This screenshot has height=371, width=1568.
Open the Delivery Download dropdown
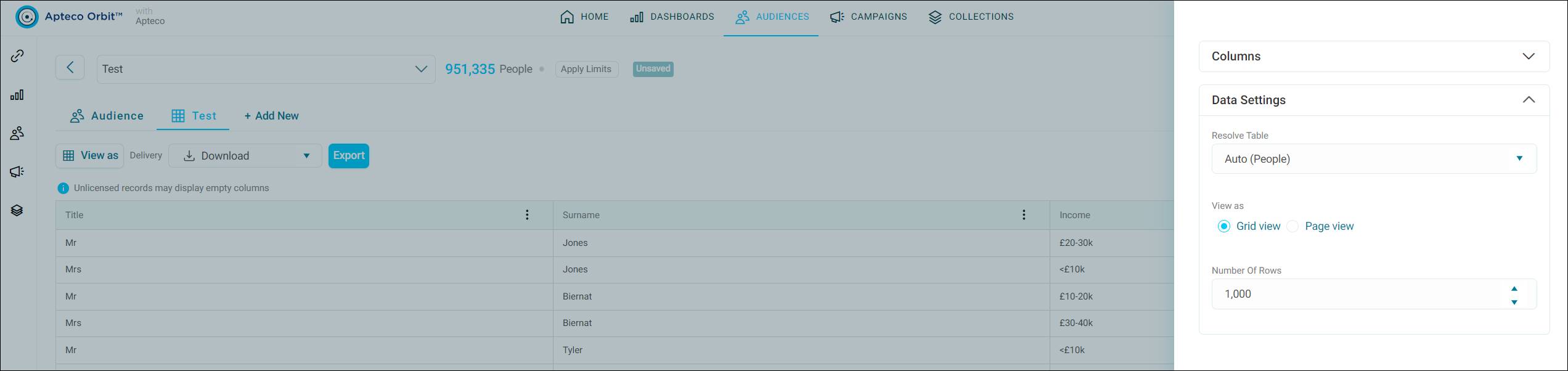245,156
